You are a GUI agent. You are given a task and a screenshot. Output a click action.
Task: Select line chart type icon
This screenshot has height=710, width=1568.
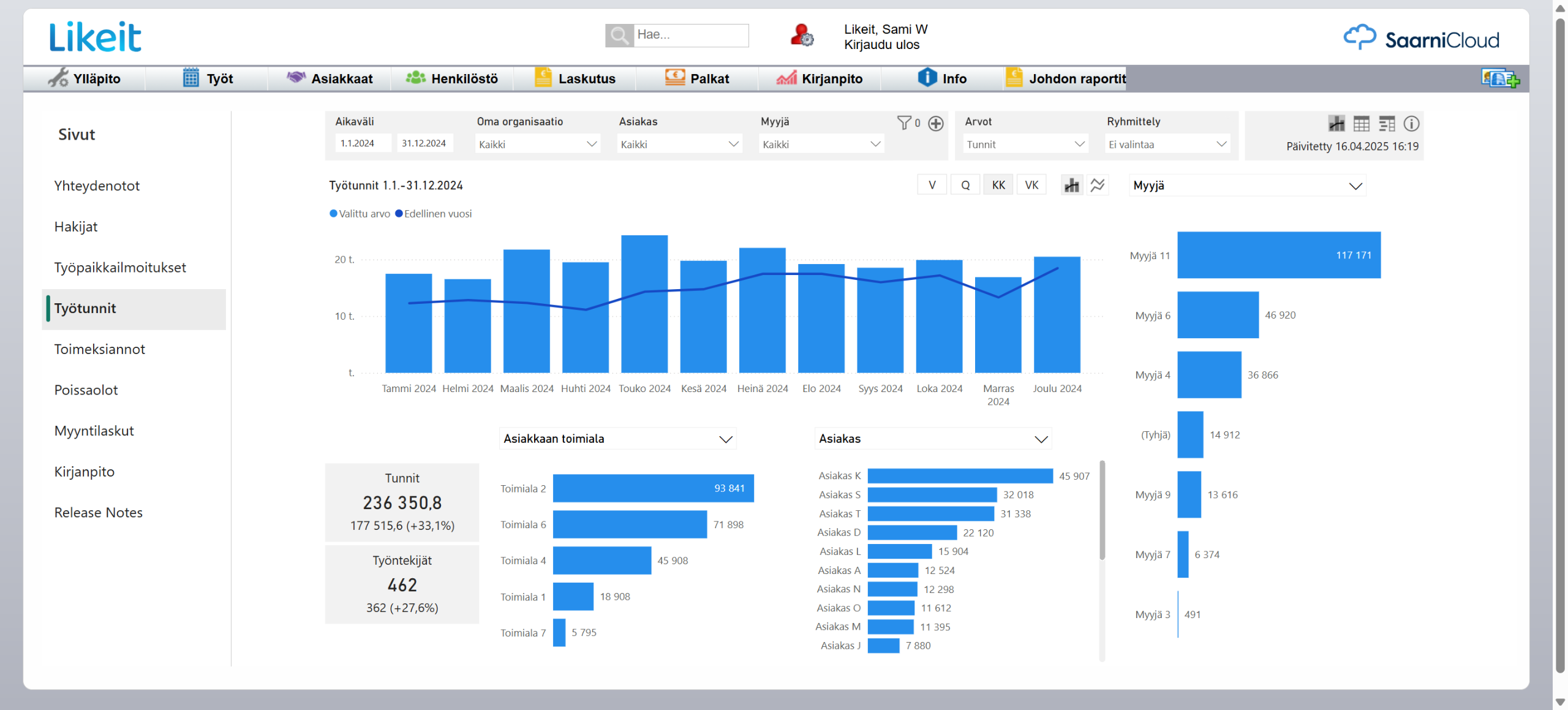pos(1098,185)
